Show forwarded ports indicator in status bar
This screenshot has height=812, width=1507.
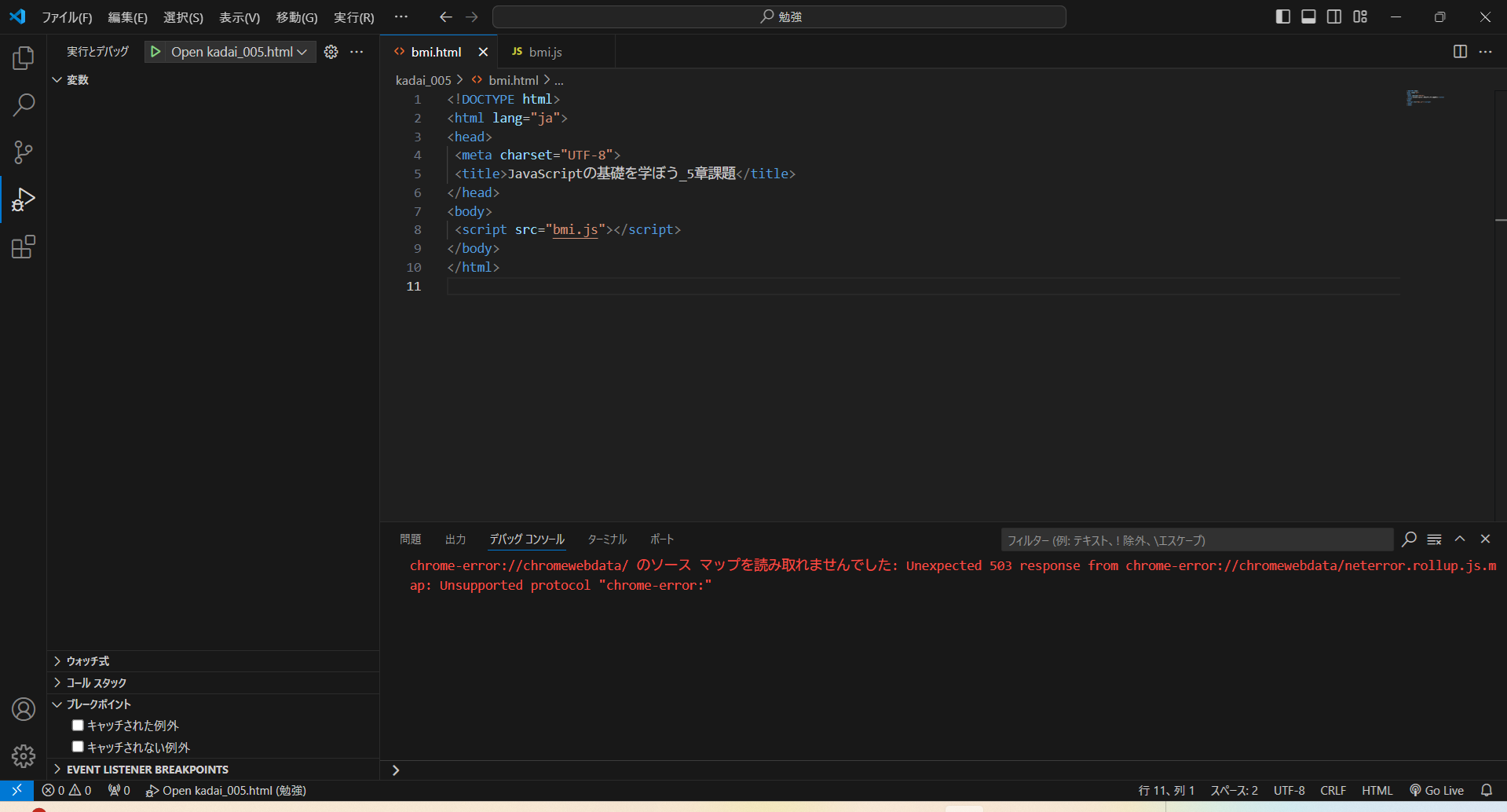point(119,790)
